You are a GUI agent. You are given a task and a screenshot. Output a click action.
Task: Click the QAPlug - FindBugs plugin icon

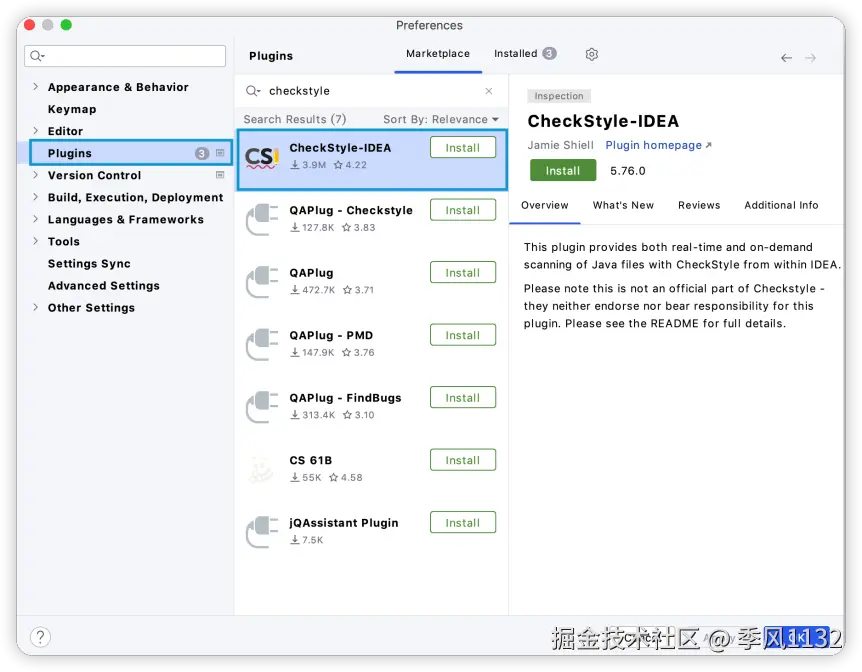262,407
